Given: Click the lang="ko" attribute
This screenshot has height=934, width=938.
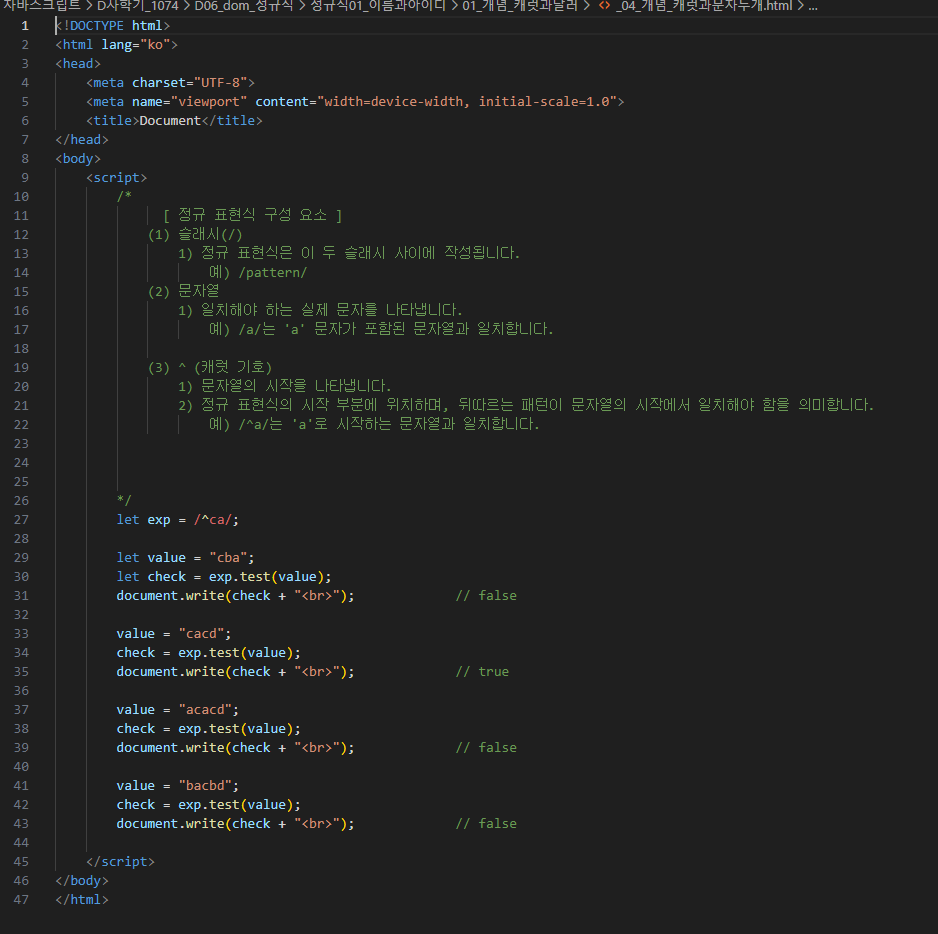Looking at the screenshot, I should coord(136,45).
